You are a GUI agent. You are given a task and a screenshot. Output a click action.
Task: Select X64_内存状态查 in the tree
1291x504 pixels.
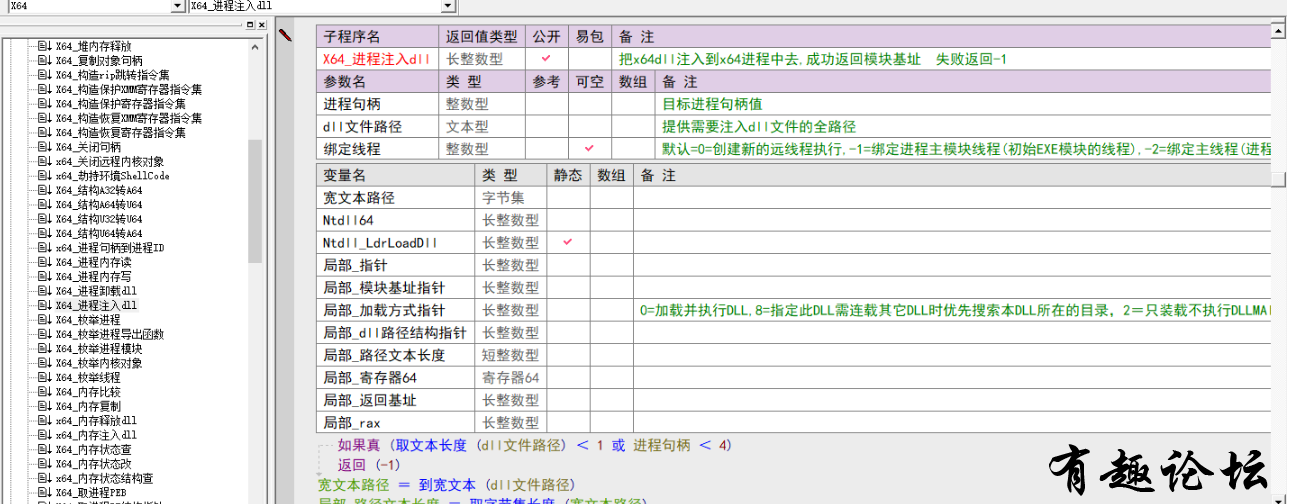point(92,450)
